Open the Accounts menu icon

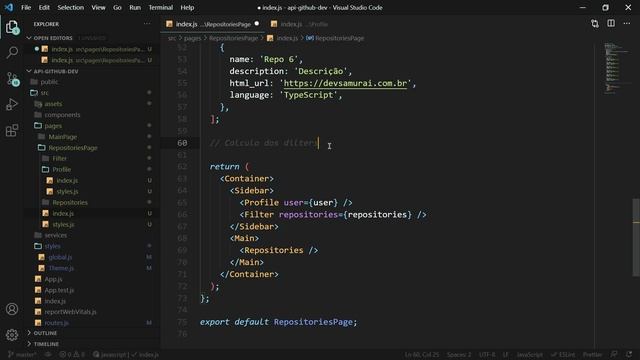coord(12,309)
